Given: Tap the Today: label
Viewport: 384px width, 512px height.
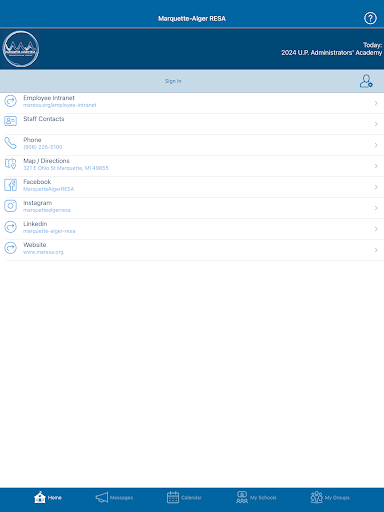Looking at the screenshot, I should pos(373,45).
